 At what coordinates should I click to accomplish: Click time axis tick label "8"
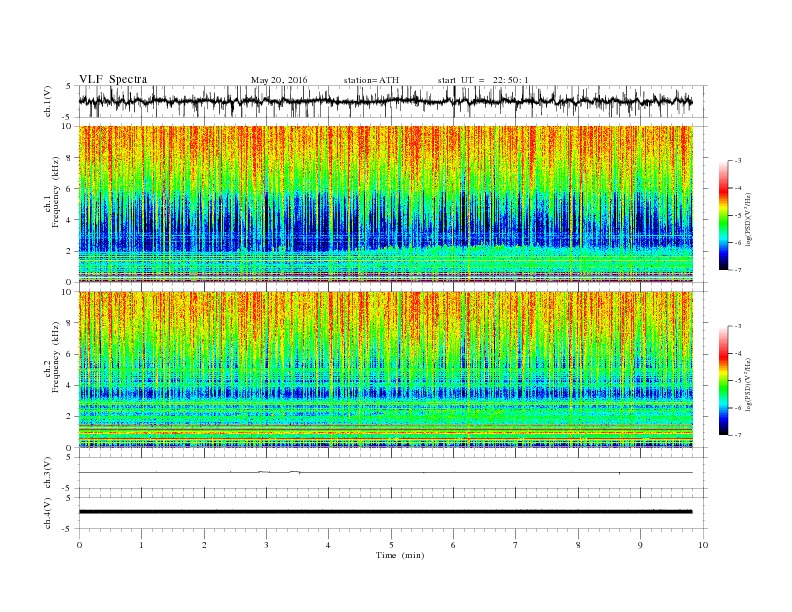click(x=578, y=545)
